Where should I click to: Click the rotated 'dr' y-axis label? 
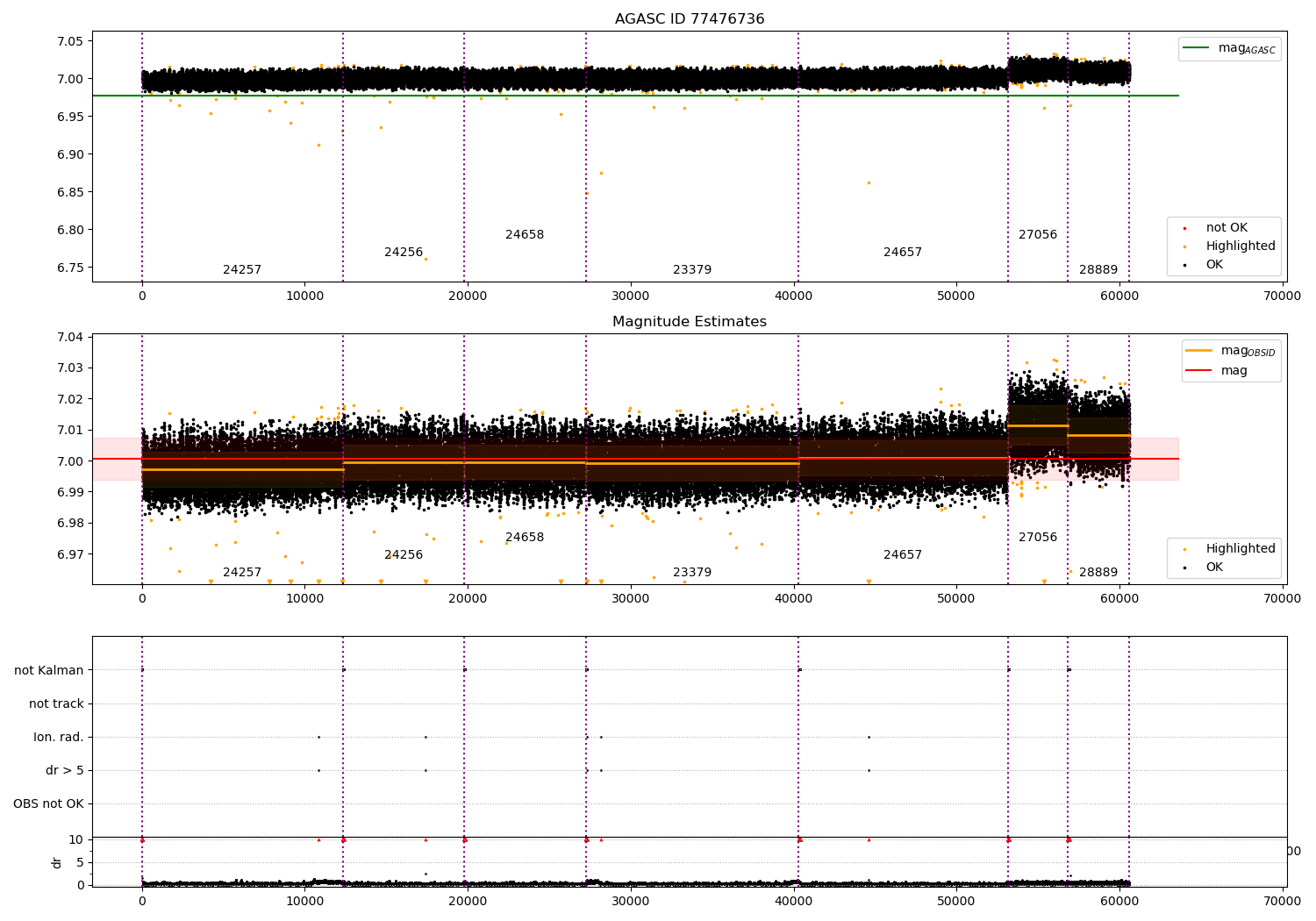(57, 862)
